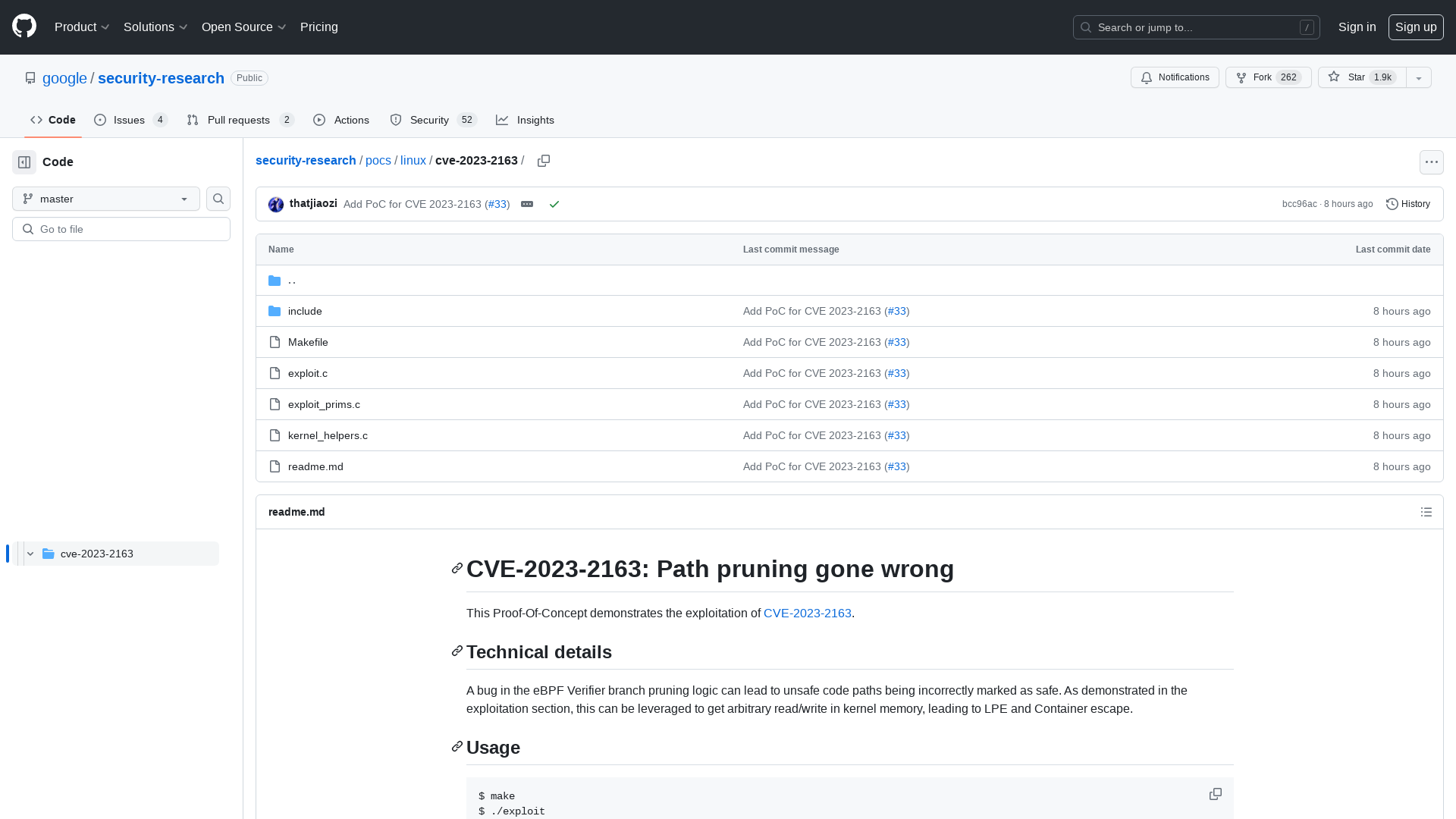View passed checks via the green checkmark

554,204
